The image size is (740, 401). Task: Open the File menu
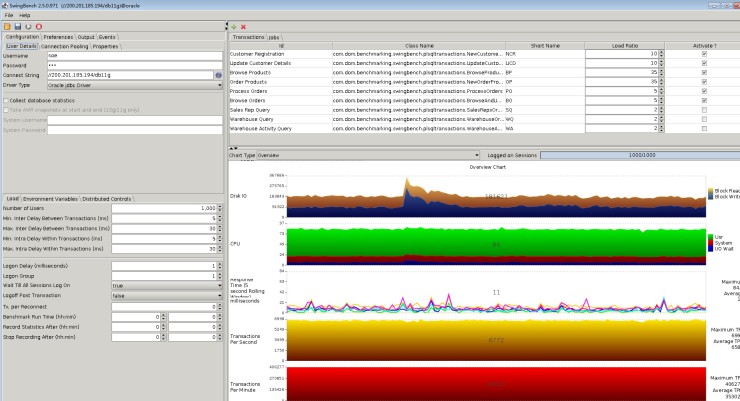pos(8,16)
